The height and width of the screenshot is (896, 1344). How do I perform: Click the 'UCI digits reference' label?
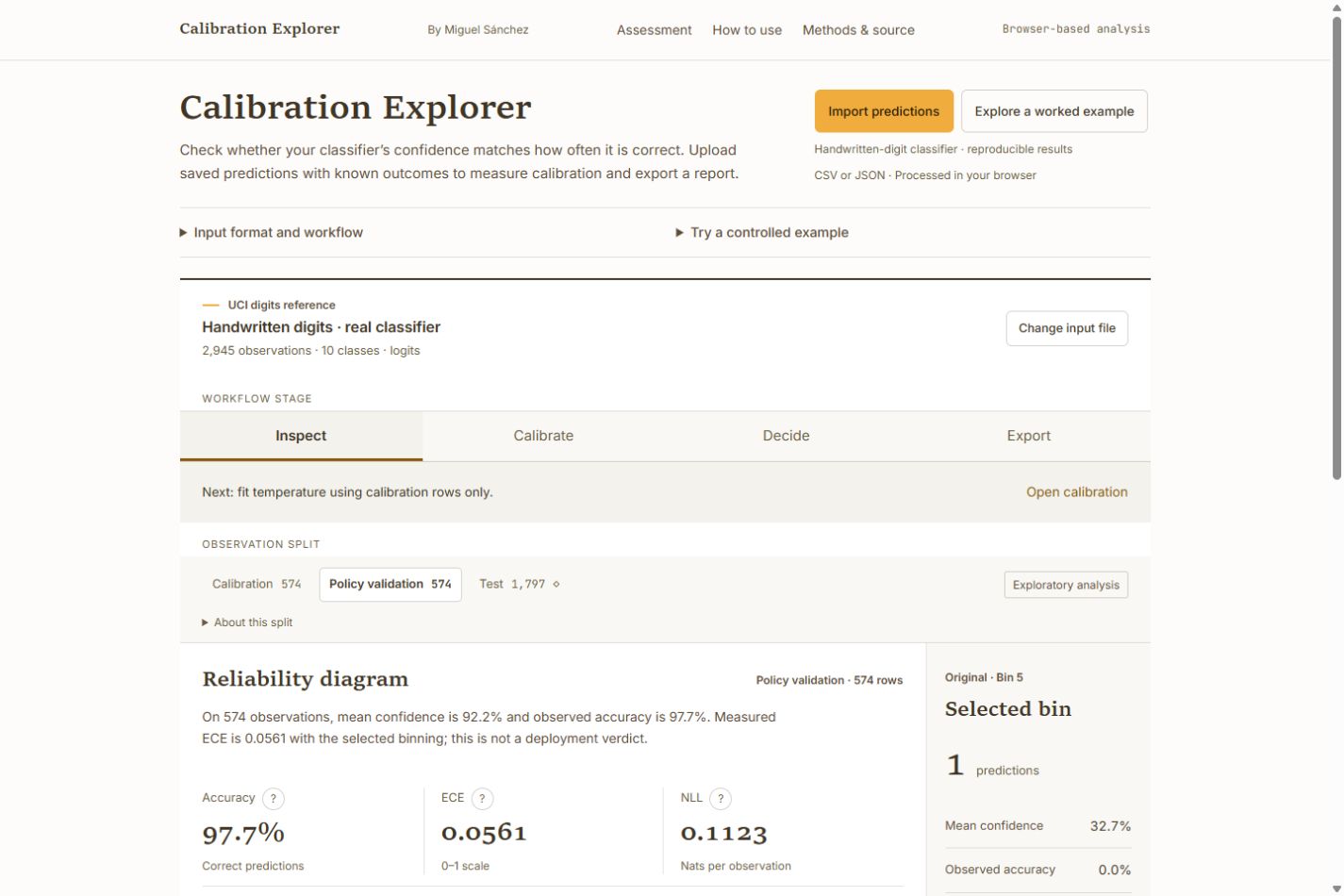pos(281,305)
